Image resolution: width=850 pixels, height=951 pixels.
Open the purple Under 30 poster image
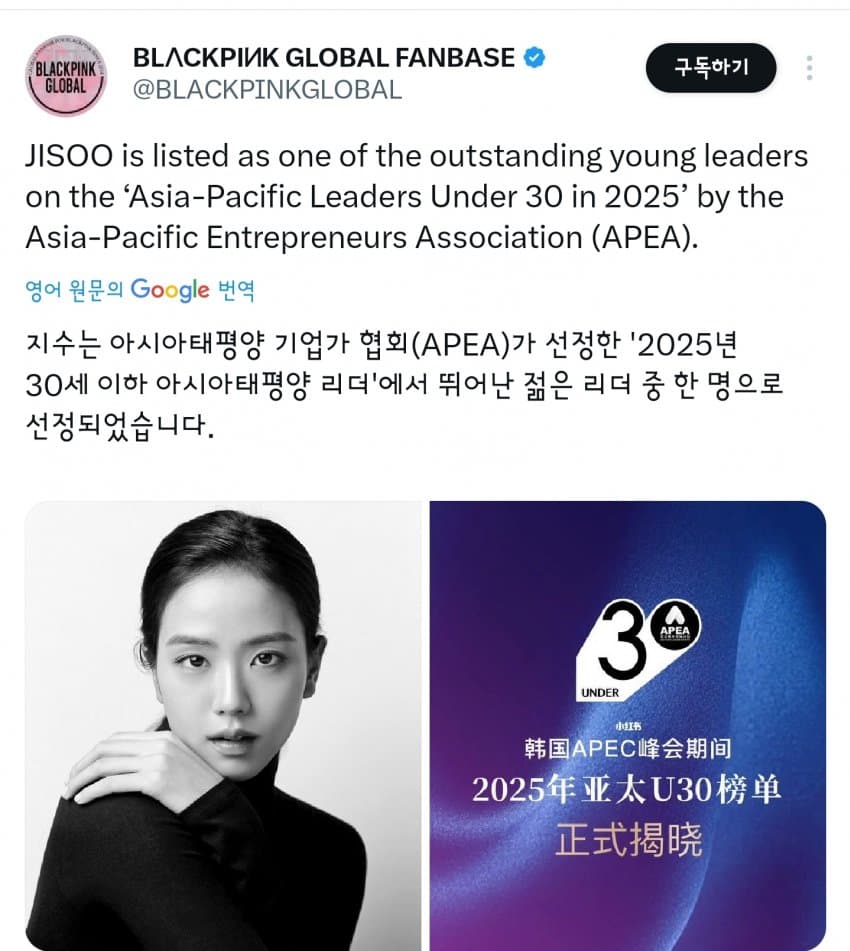pyautogui.click(x=627, y=725)
